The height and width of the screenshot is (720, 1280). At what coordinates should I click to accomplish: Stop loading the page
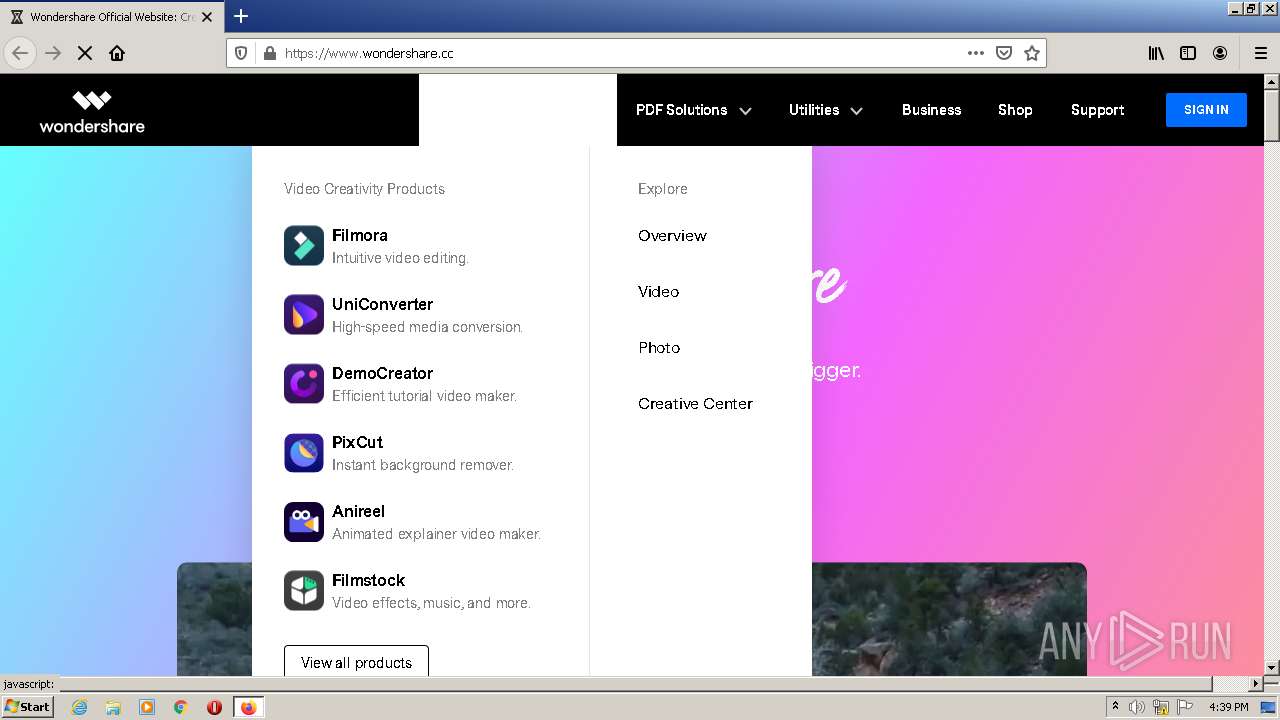coord(85,53)
